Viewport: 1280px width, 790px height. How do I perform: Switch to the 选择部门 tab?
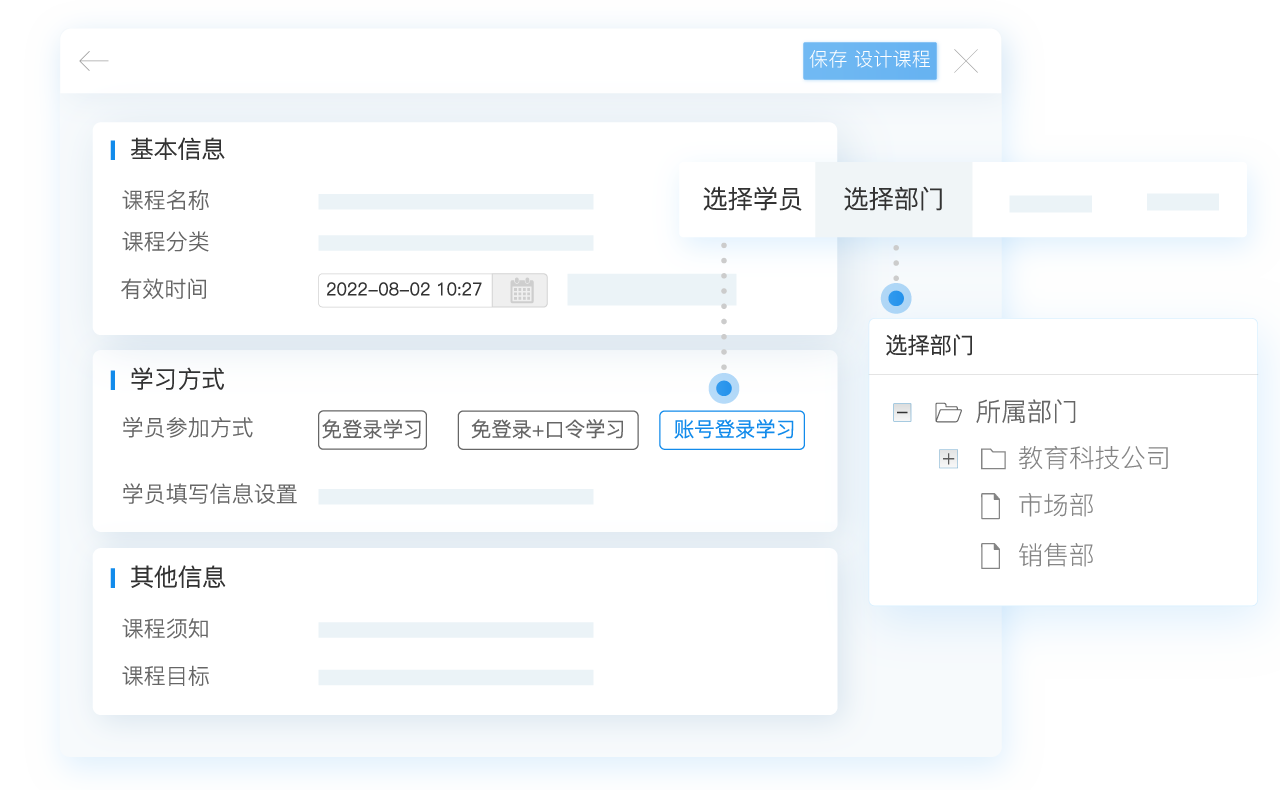(x=894, y=200)
